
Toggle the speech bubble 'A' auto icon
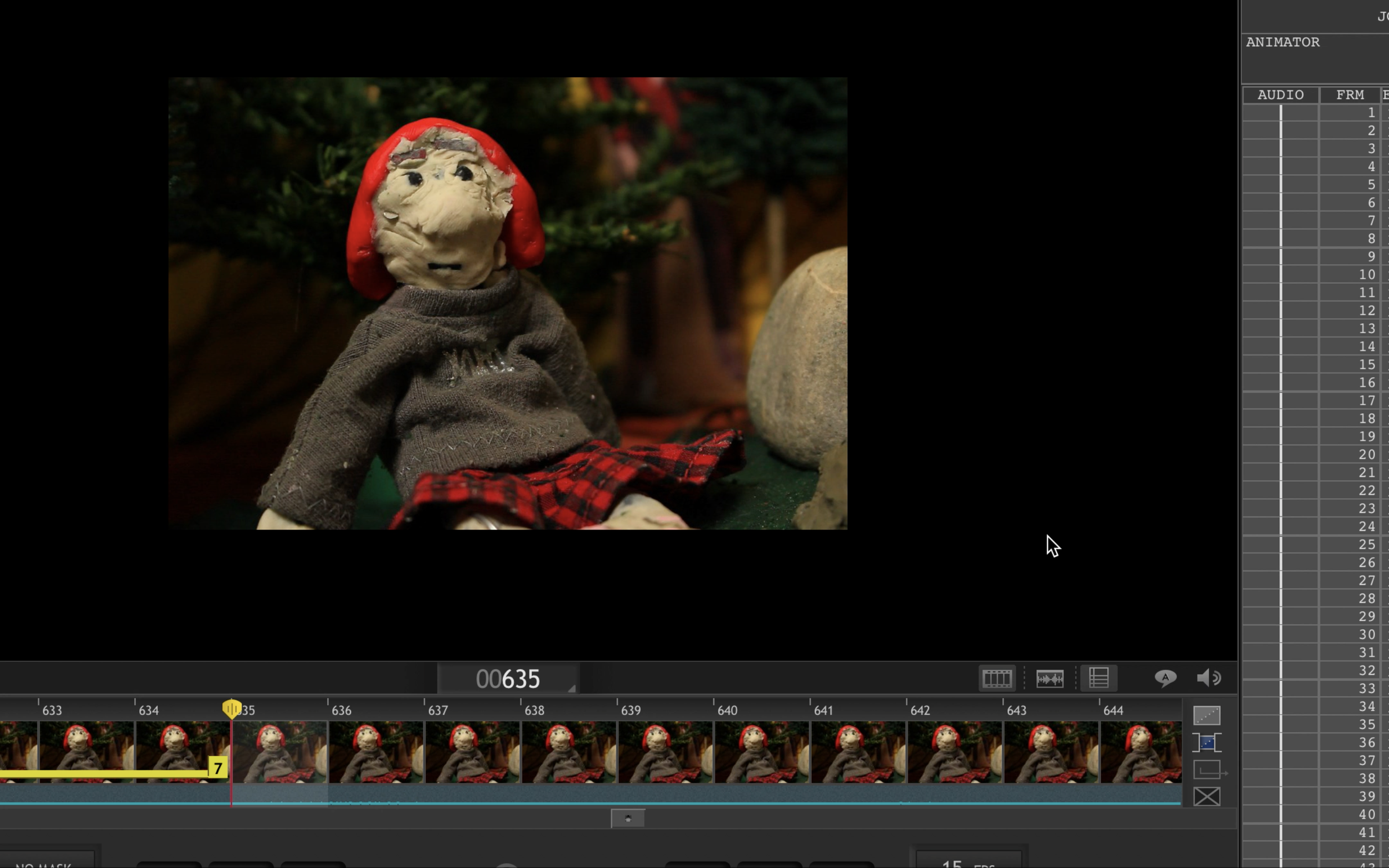coord(1165,678)
